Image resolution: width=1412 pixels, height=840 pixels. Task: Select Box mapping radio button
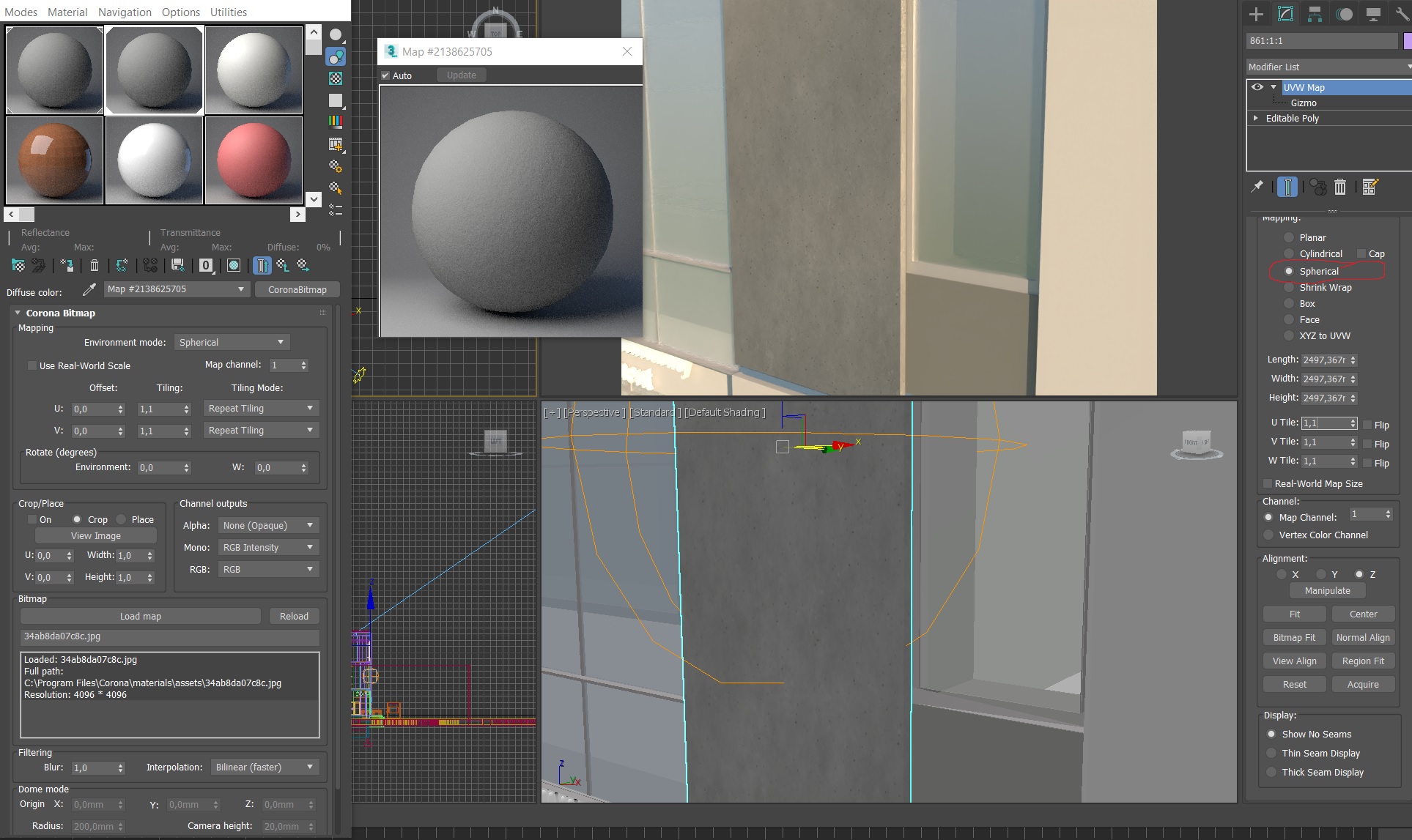pos(1289,304)
